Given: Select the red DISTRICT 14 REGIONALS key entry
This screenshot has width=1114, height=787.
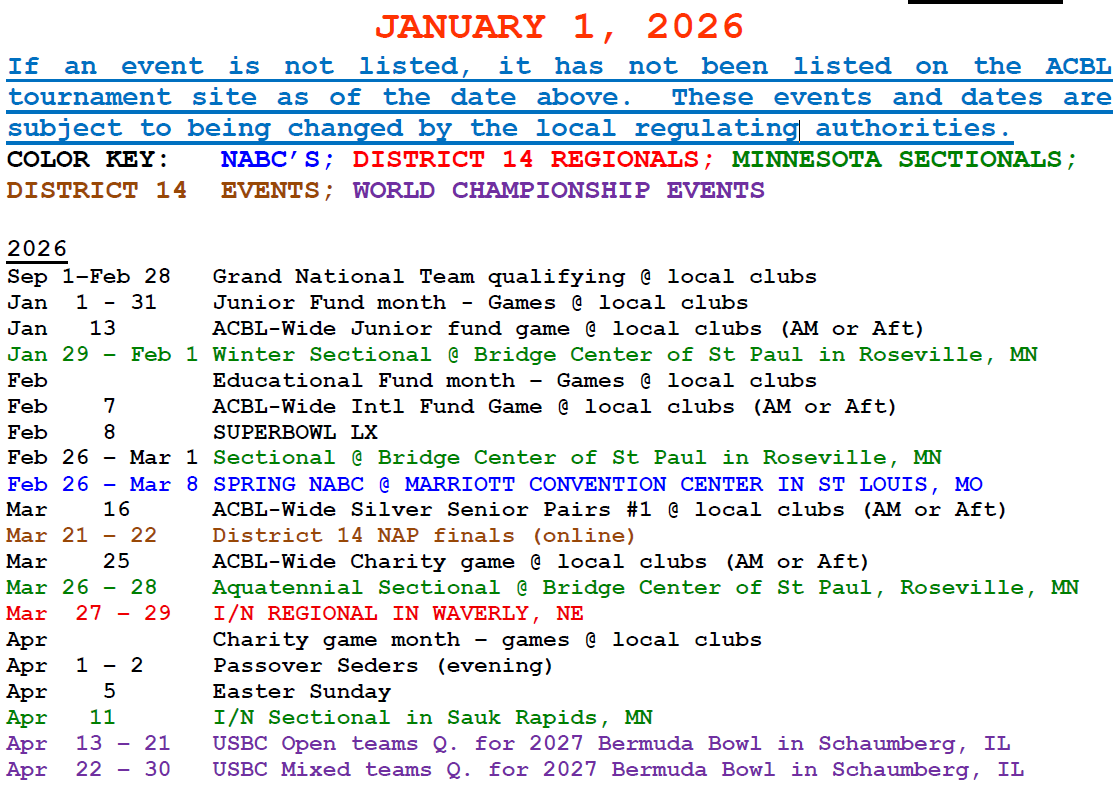Looking at the screenshot, I should pyautogui.click(x=533, y=159).
